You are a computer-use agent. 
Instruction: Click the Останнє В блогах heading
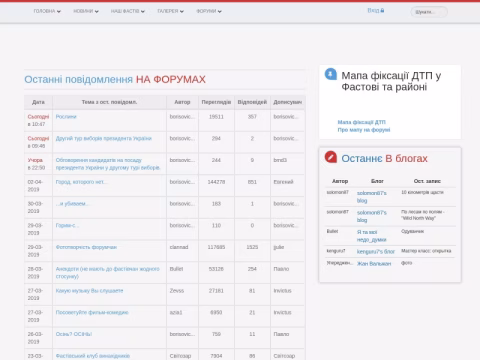point(384,158)
